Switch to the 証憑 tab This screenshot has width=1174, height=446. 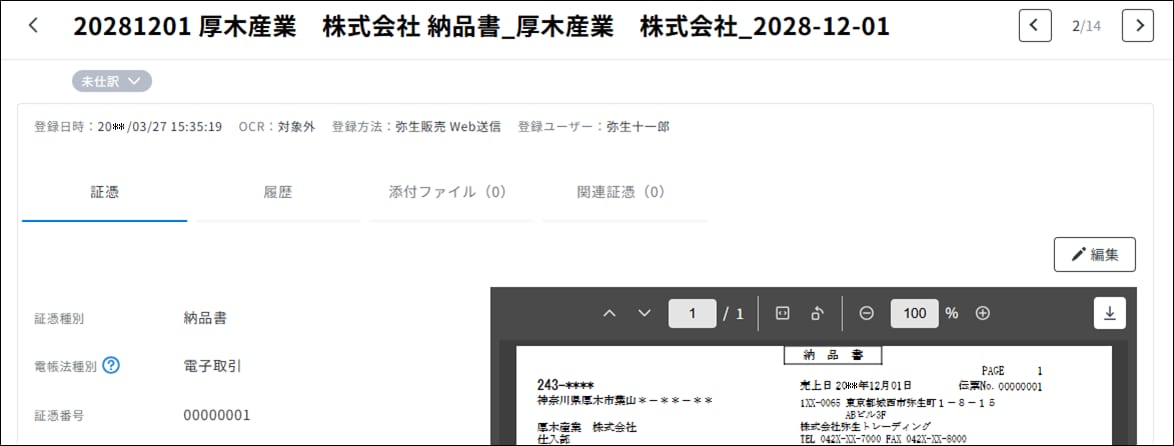pyautogui.click(x=105, y=192)
